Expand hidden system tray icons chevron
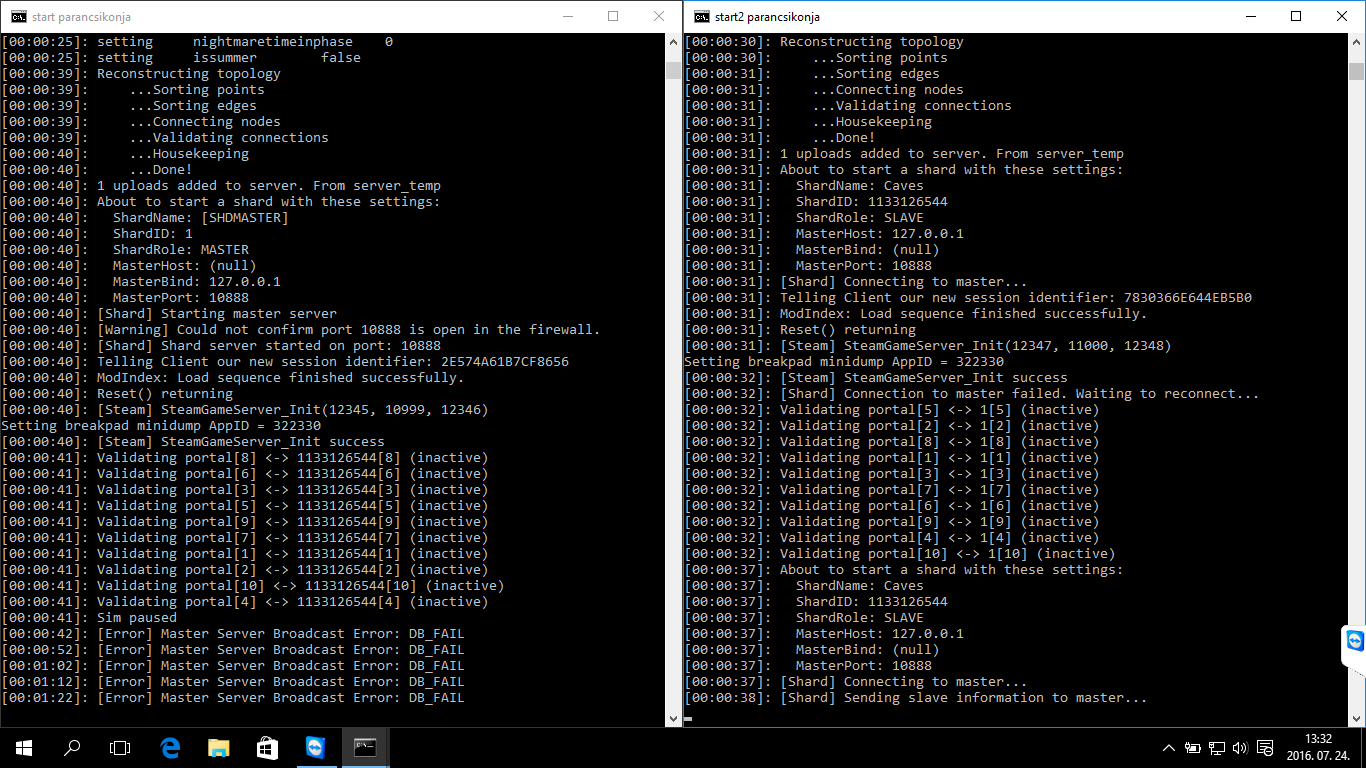The height and width of the screenshot is (768, 1366). [x=1168, y=748]
